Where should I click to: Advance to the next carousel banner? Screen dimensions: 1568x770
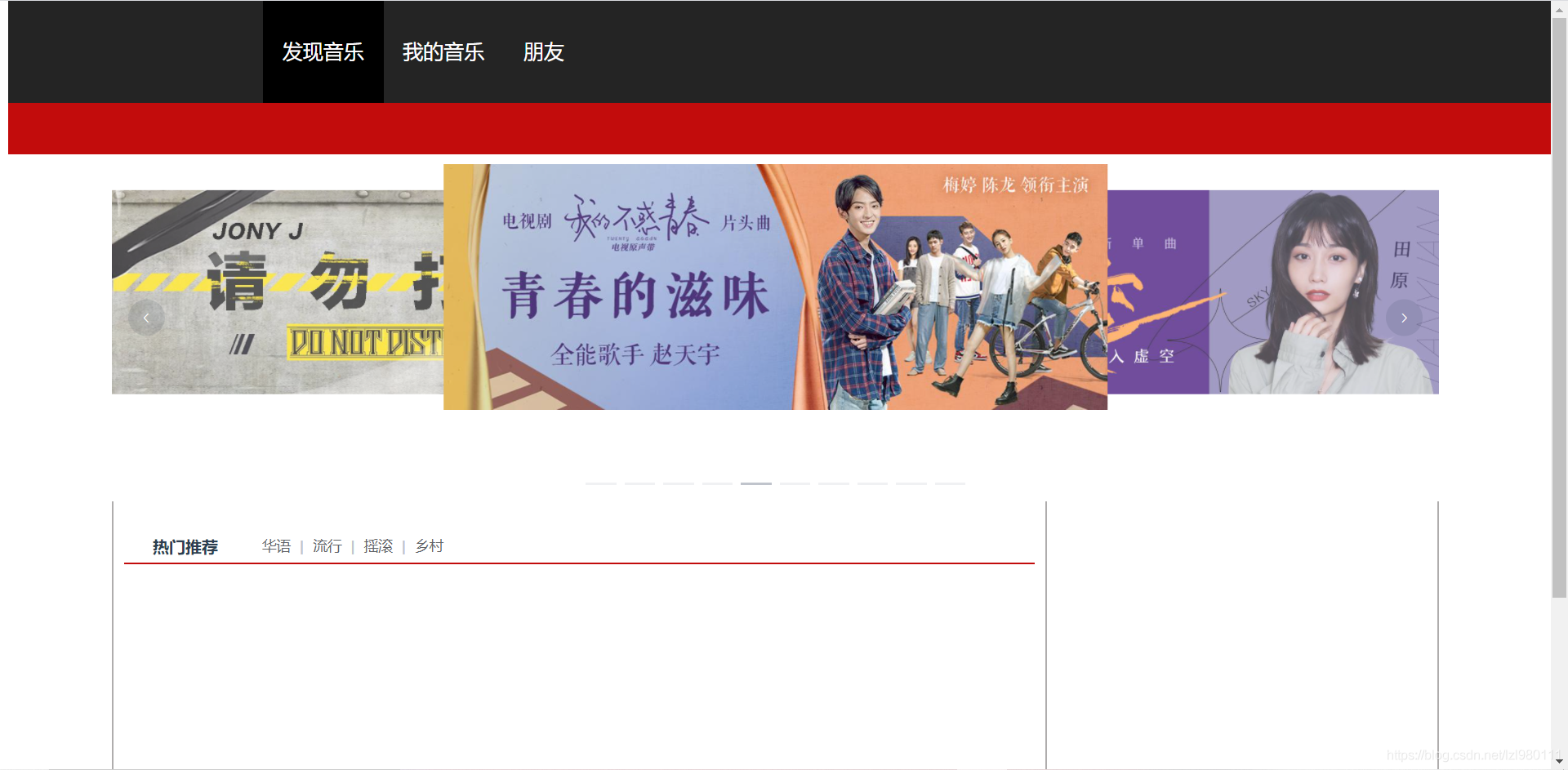click(x=1404, y=318)
